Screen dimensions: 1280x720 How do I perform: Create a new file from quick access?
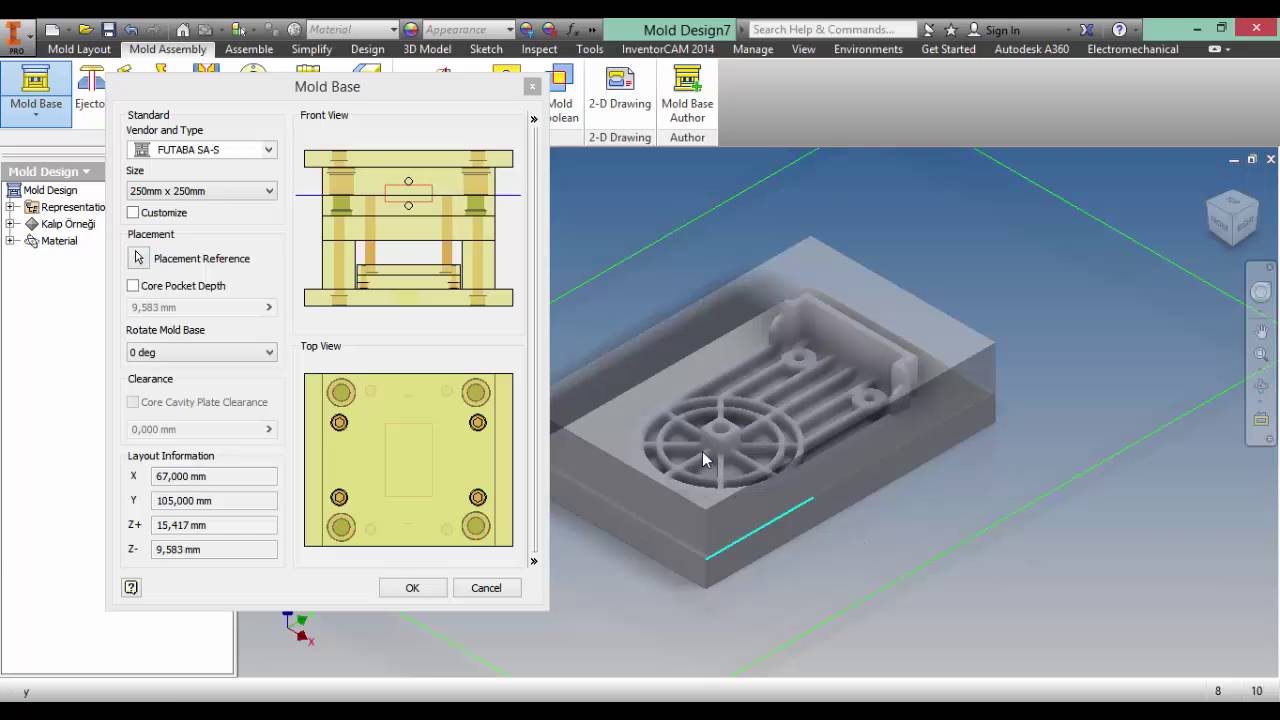tap(53, 30)
